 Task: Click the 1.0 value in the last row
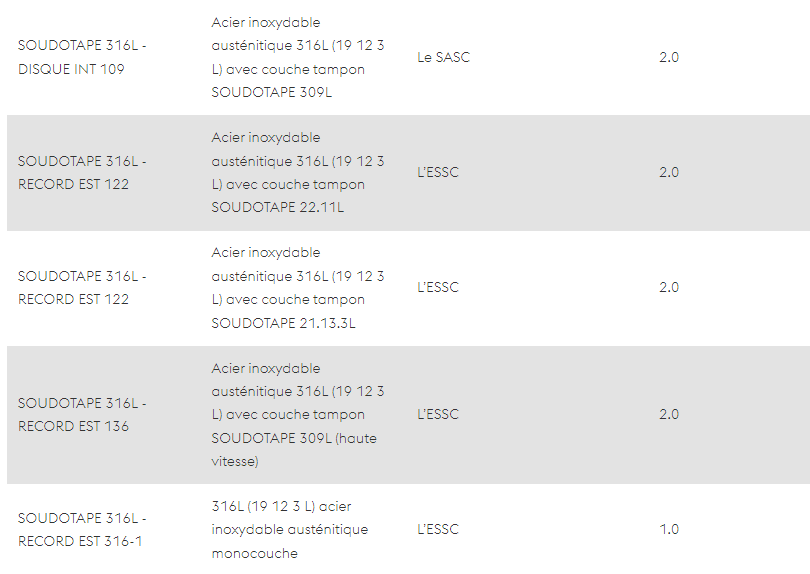669,530
